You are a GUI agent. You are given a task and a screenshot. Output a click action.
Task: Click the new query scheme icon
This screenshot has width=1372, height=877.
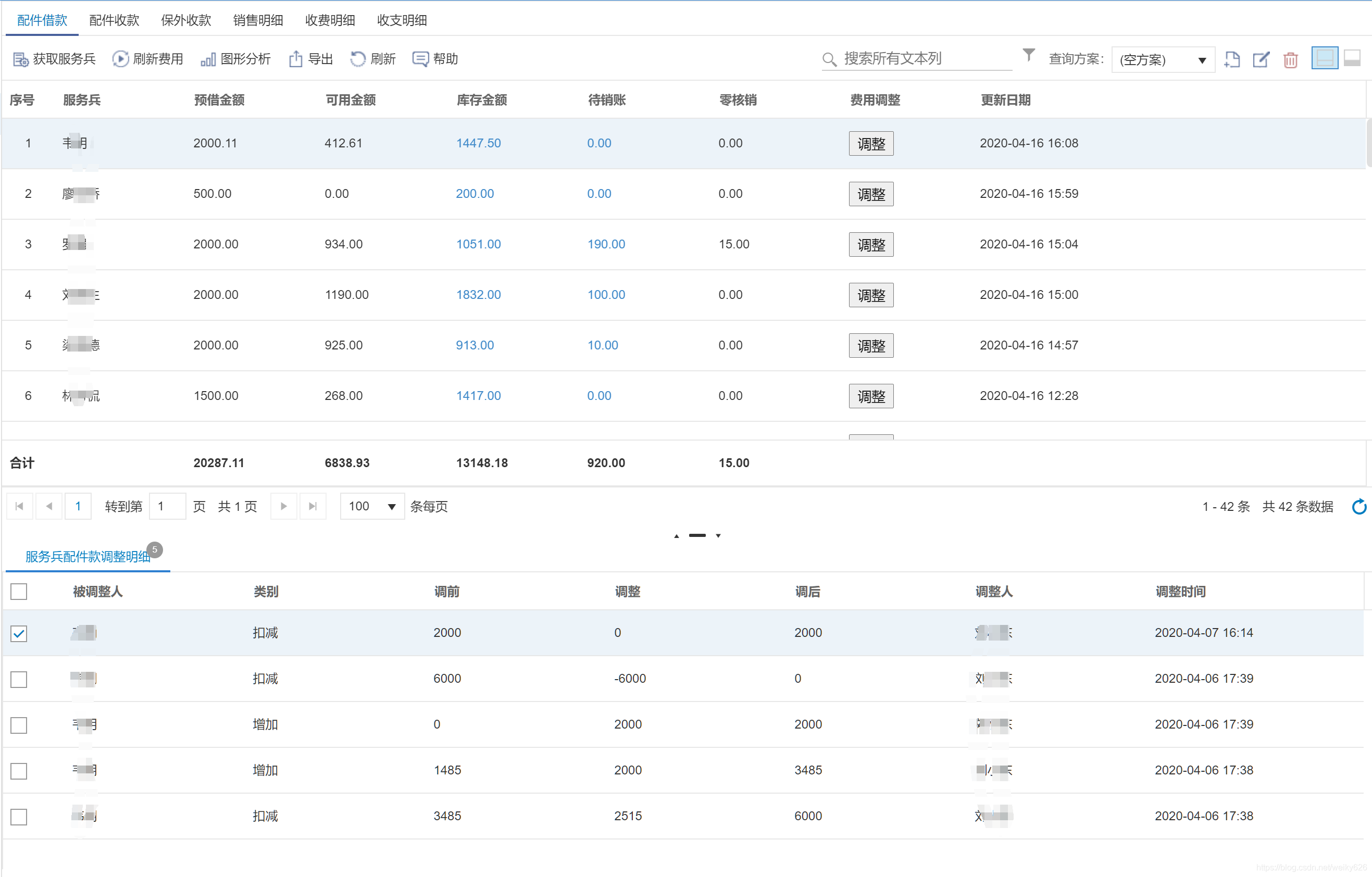click(x=1232, y=60)
